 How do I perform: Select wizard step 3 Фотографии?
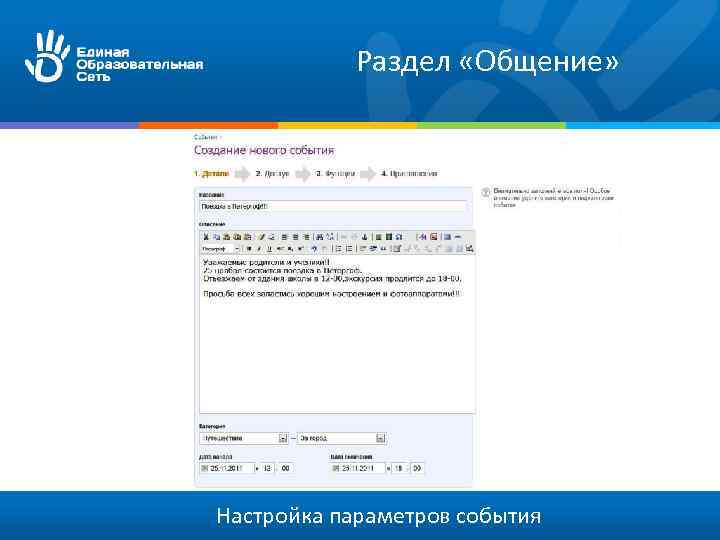click(335, 174)
